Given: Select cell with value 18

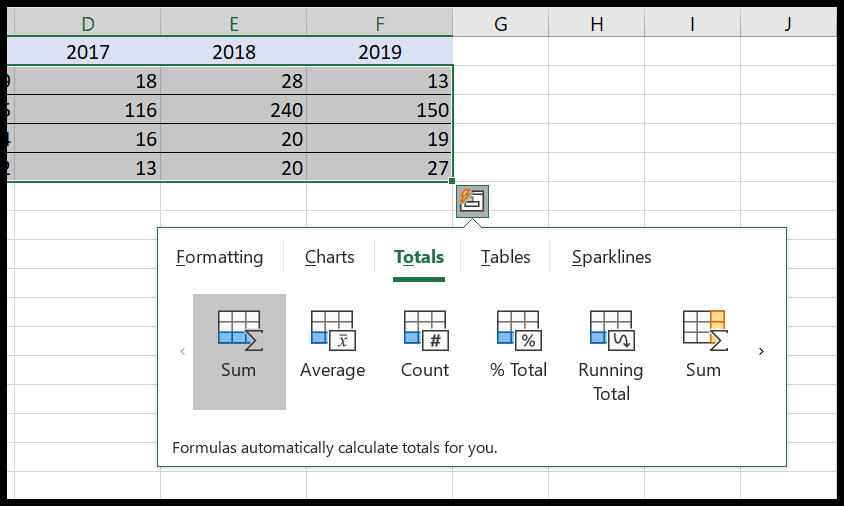Looking at the screenshot, I should pyautogui.click(x=88, y=81).
